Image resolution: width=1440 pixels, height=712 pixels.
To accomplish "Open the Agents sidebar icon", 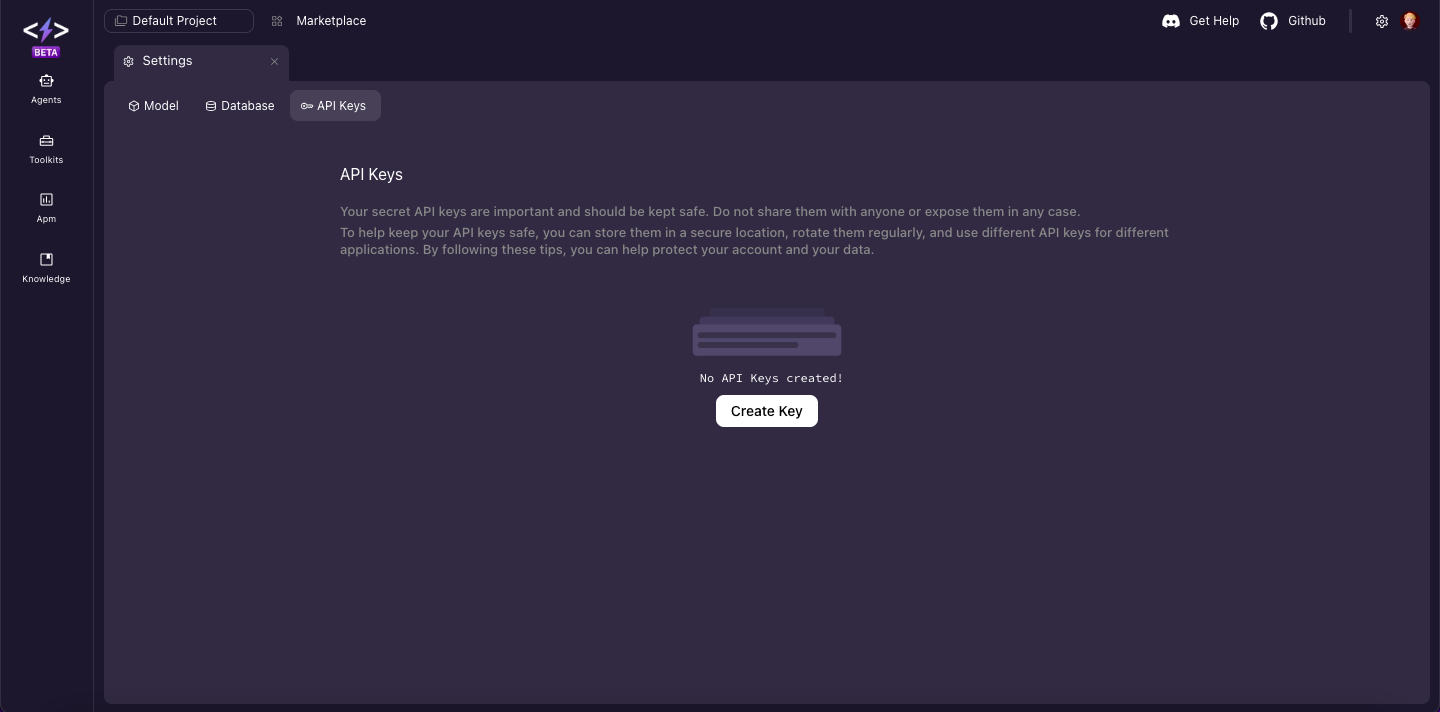I will (46, 81).
